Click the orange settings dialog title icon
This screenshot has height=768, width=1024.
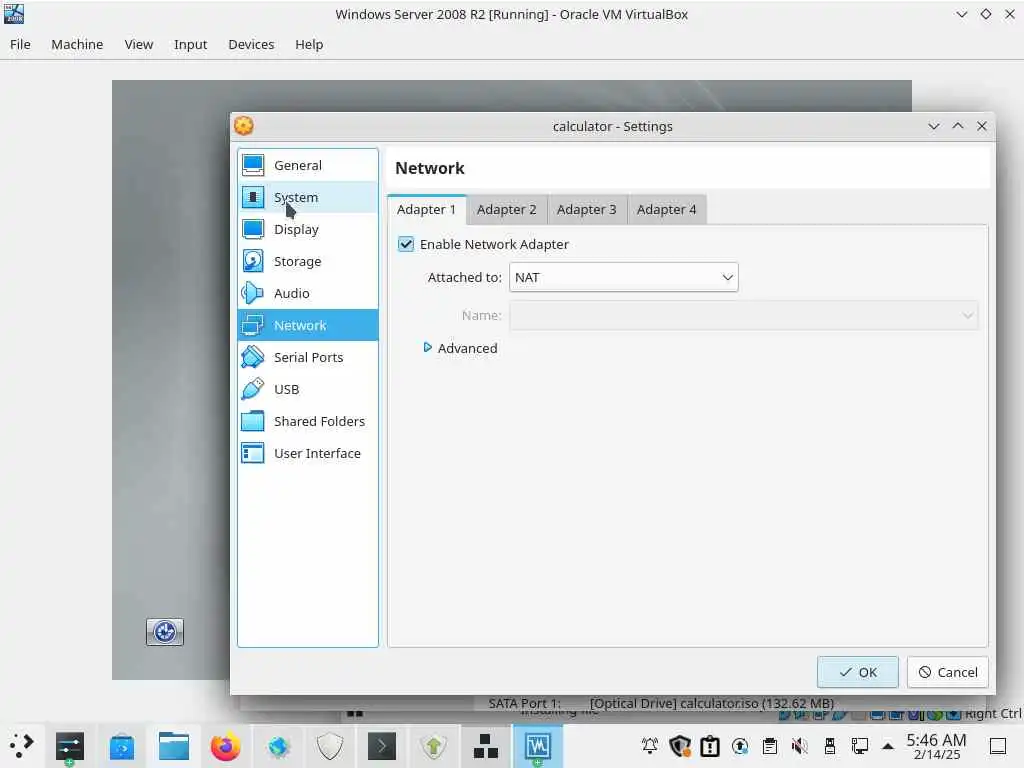[x=244, y=125]
